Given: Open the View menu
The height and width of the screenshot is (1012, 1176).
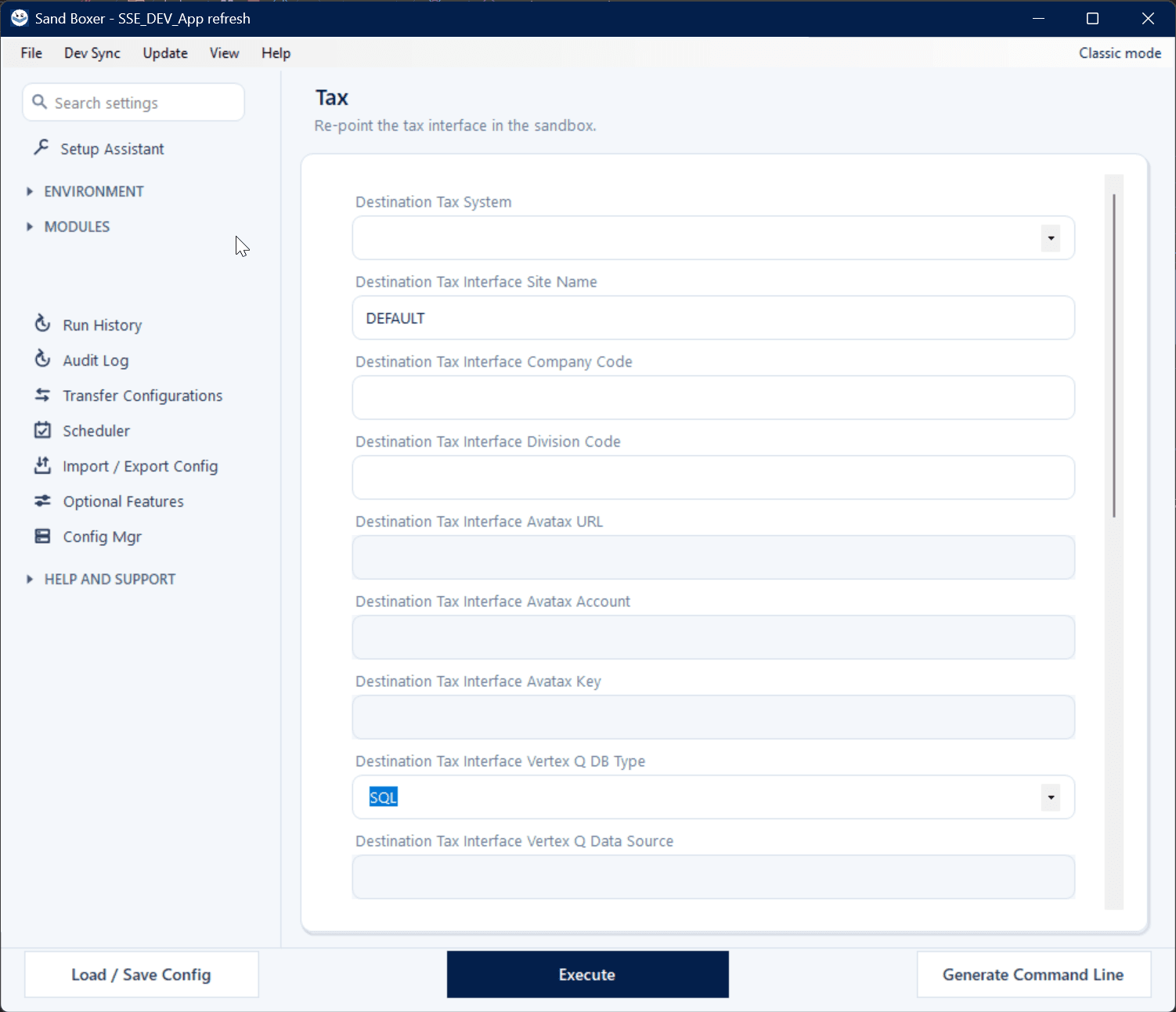Looking at the screenshot, I should point(224,52).
